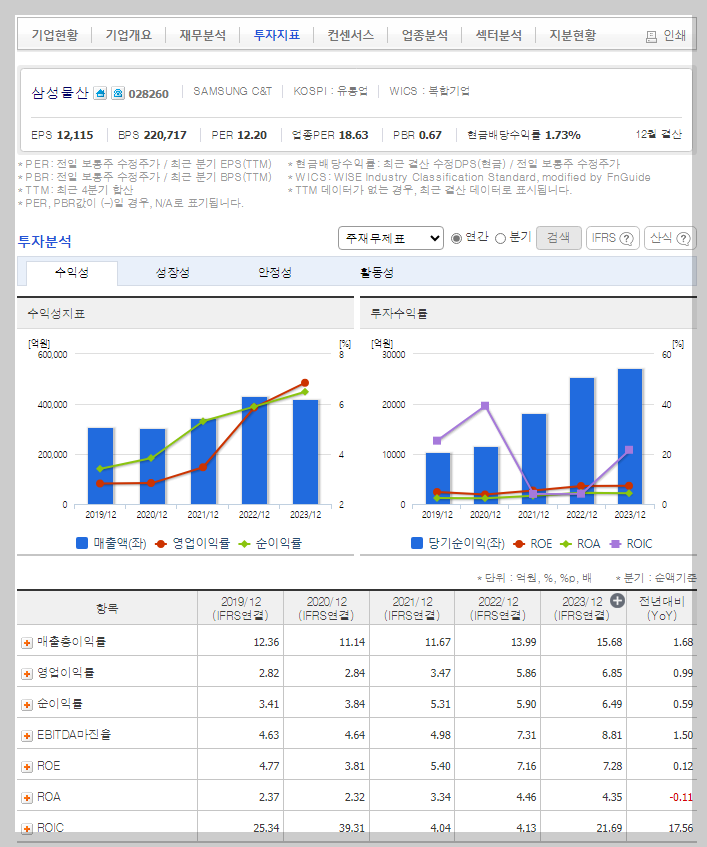Screen dimensions: 707x847
Task: Expand the 영업이익률 row
Action: 26,674
